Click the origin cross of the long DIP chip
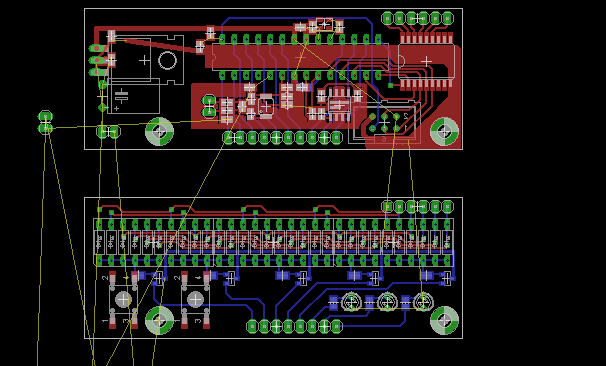Viewport: 606px width, 366px height. (300, 57)
